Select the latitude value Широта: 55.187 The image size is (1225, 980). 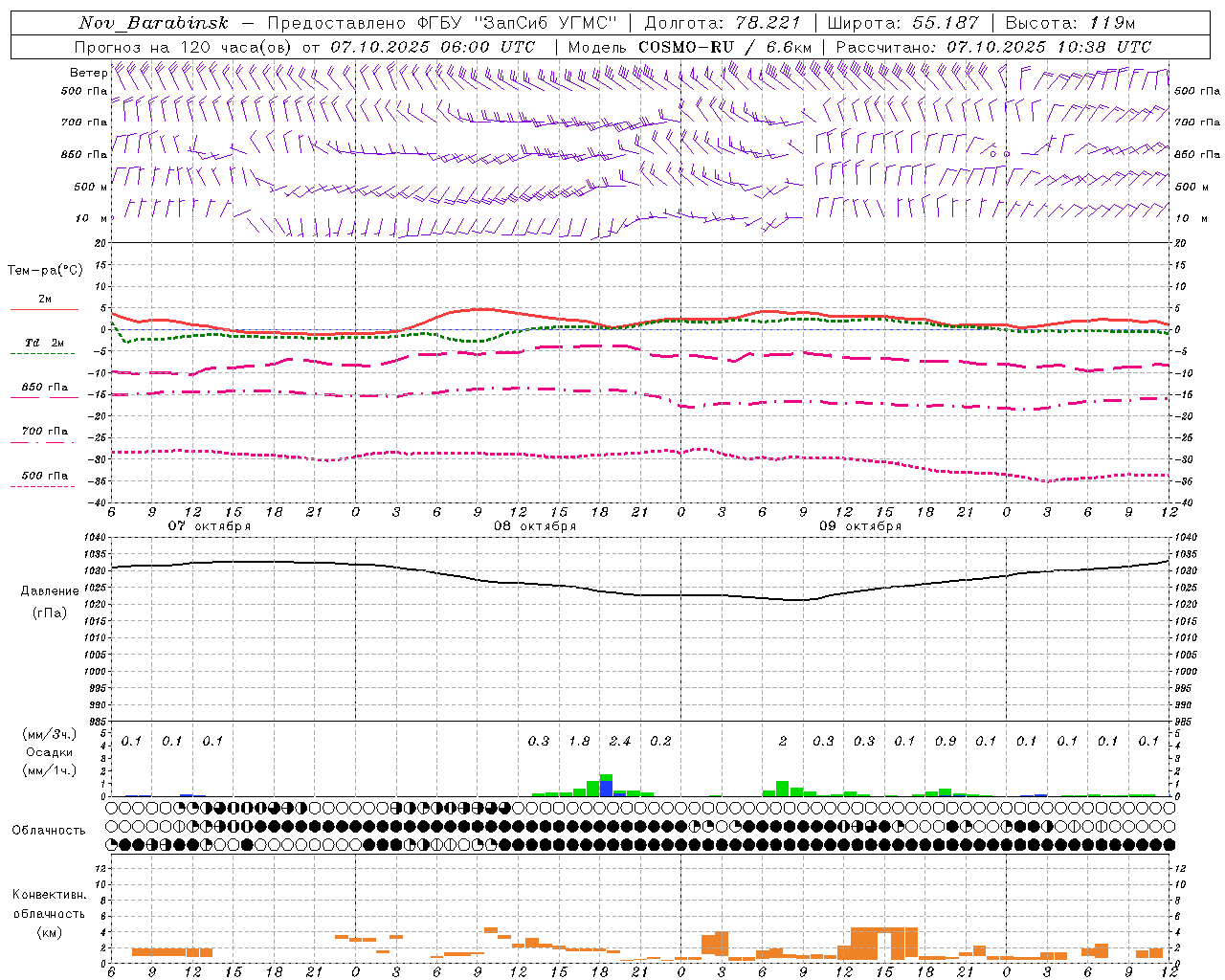(903, 23)
